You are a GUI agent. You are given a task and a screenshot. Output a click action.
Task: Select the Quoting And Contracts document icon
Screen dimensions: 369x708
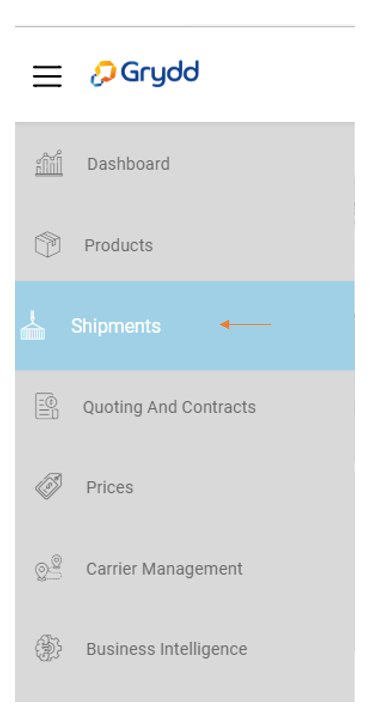(x=47, y=406)
